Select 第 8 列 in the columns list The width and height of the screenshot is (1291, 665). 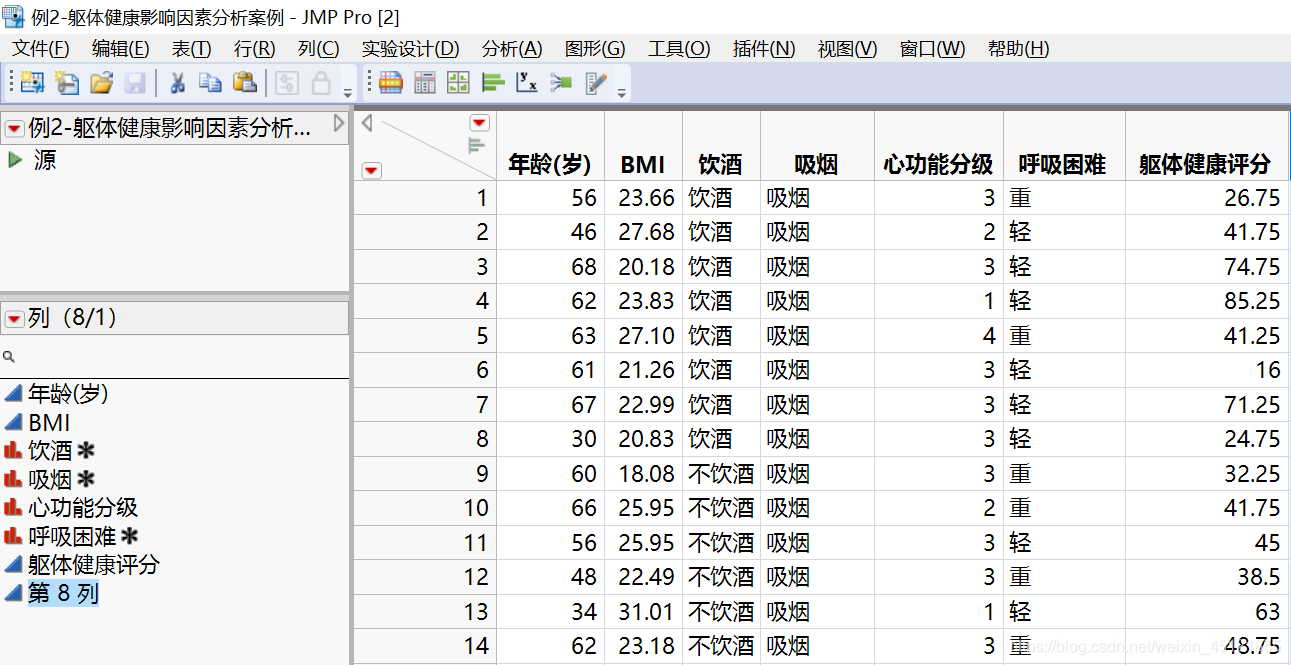coord(63,593)
